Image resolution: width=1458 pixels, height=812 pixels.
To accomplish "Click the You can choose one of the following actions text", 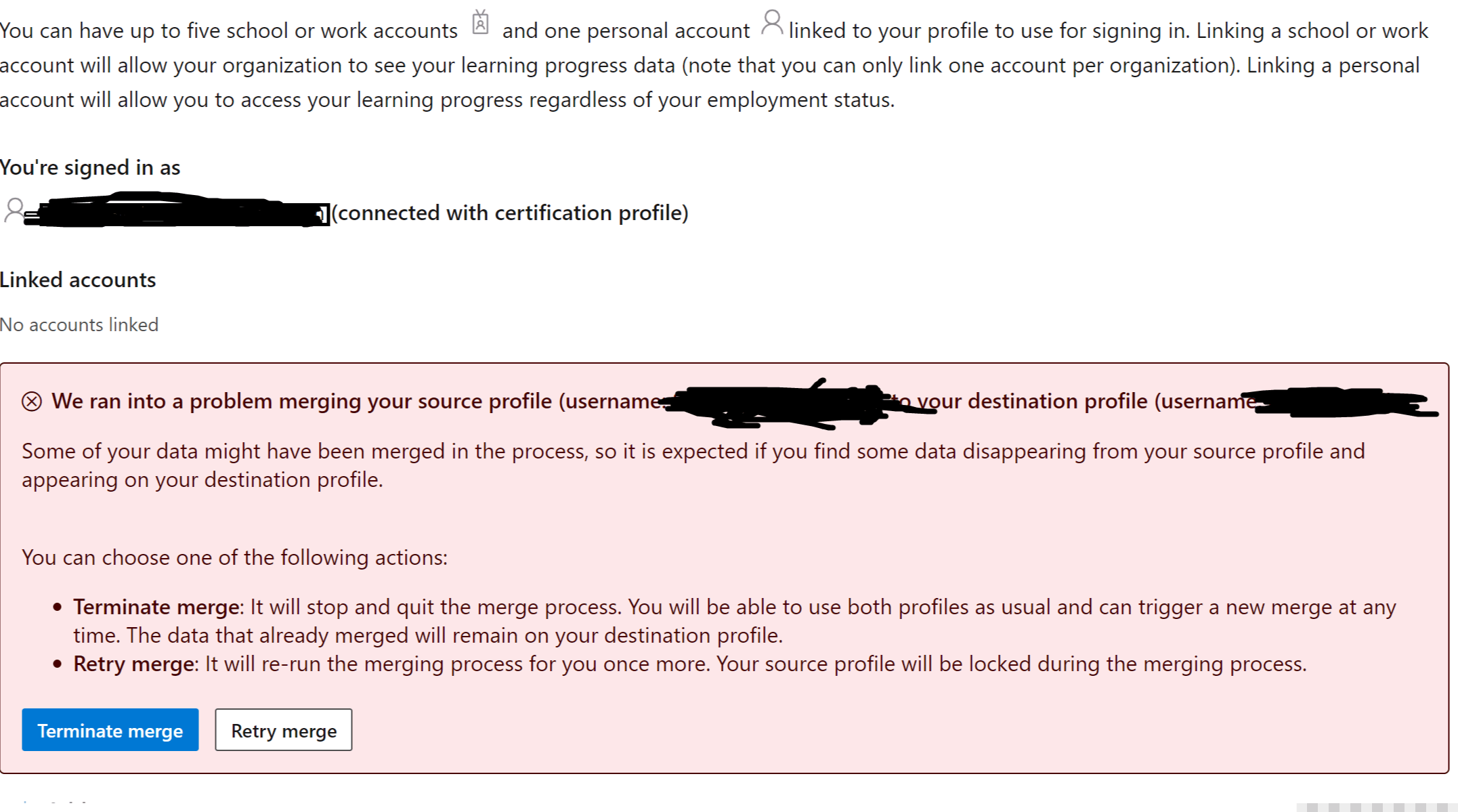I will pyautogui.click(x=234, y=557).
